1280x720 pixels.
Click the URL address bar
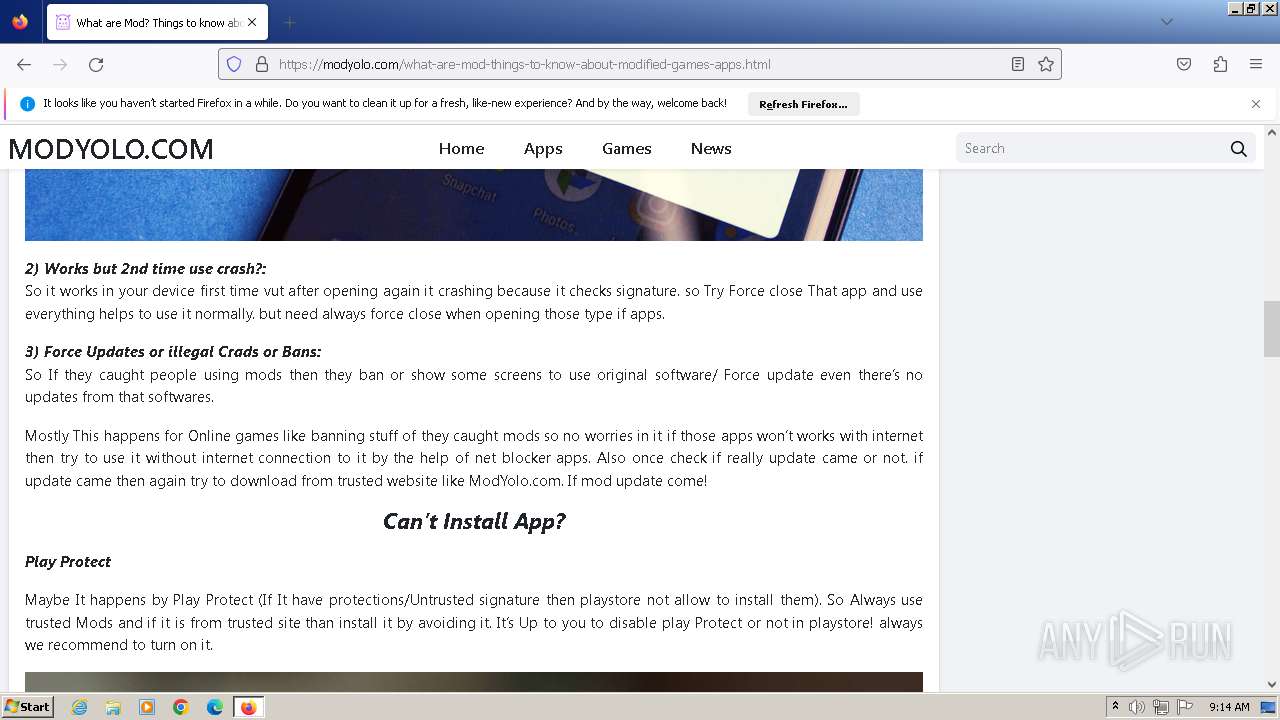point(640,64)
